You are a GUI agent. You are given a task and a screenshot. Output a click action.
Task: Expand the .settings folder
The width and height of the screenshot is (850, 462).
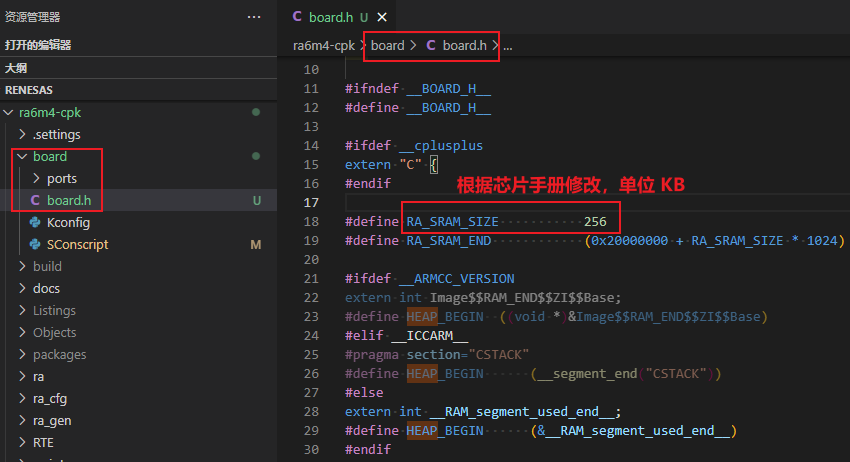click(23, 134)
